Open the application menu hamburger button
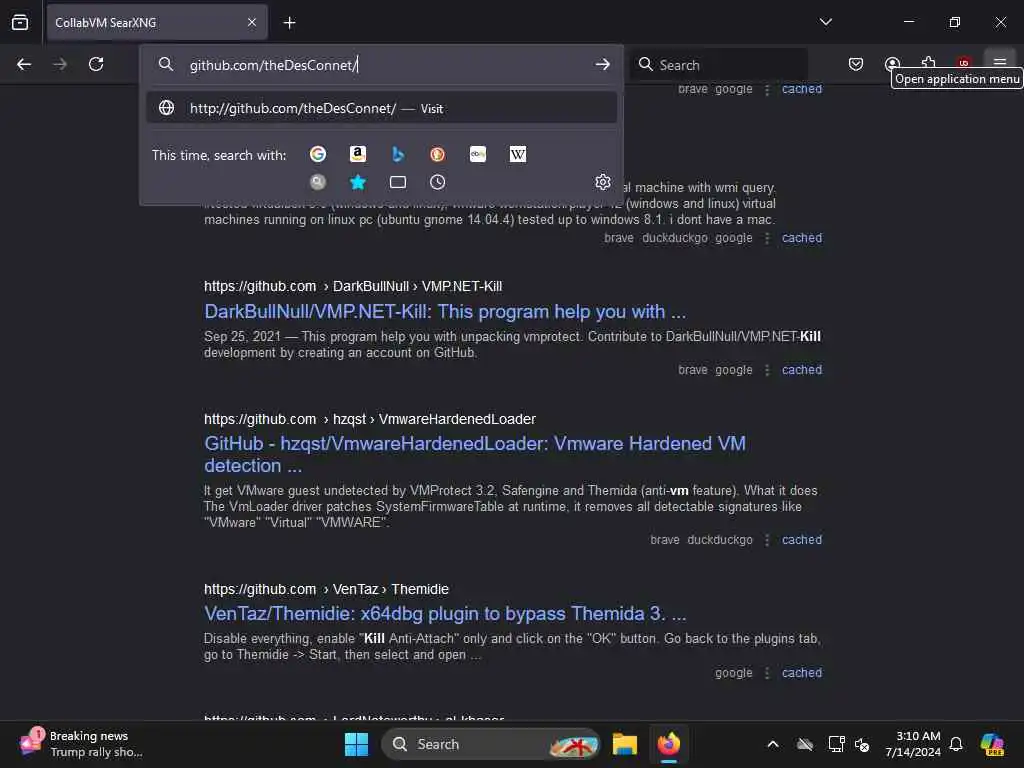The width and height of the screenshot is (1024, 768). click(1000, 63)
